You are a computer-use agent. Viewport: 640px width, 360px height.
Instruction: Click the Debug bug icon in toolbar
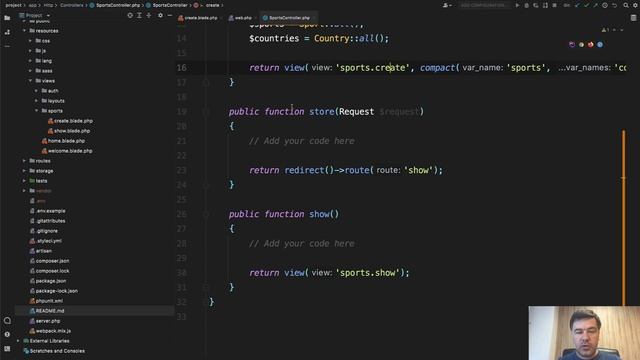coord(527,5)
